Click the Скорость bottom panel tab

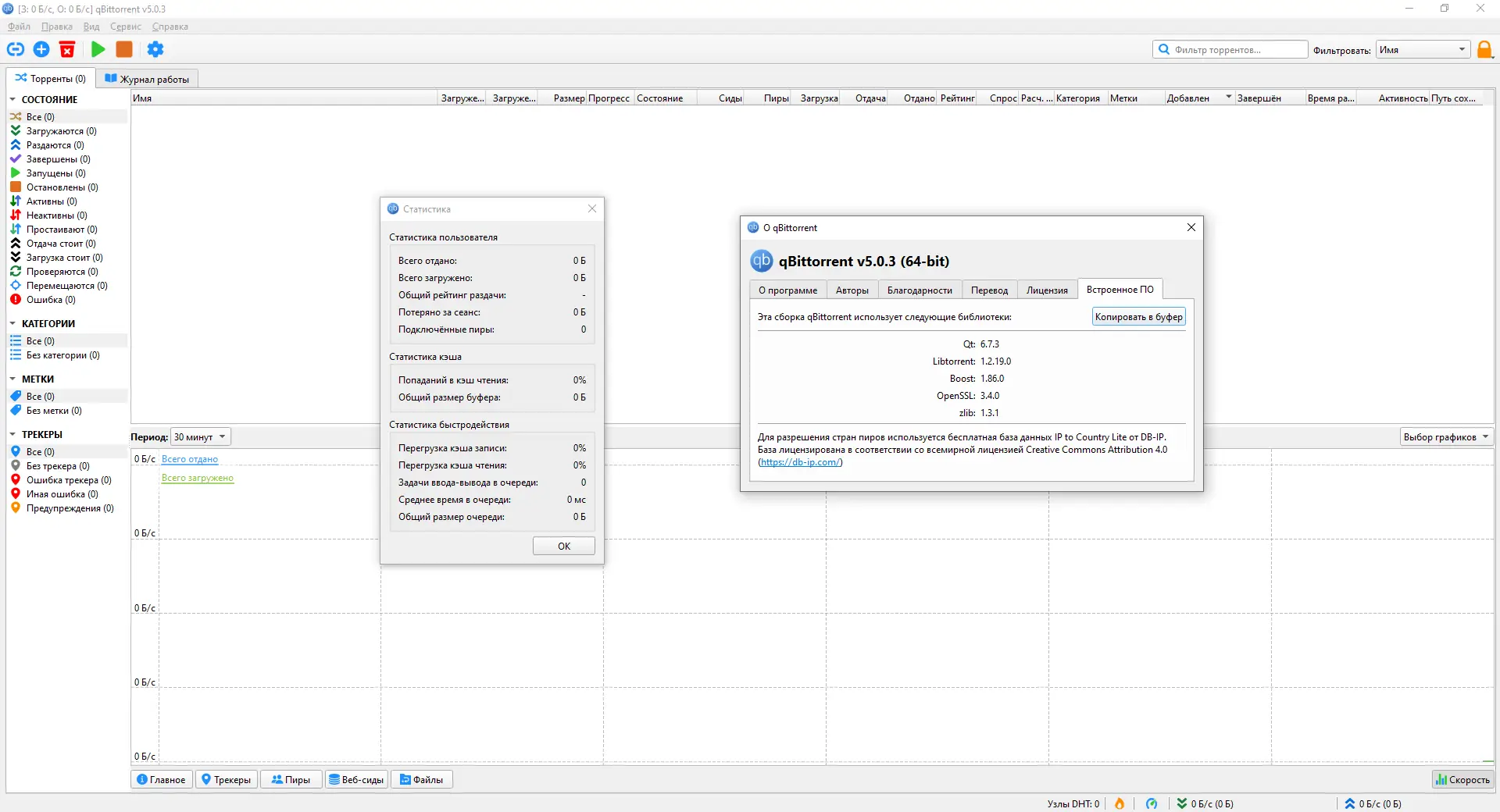(x=1463, y=780)
